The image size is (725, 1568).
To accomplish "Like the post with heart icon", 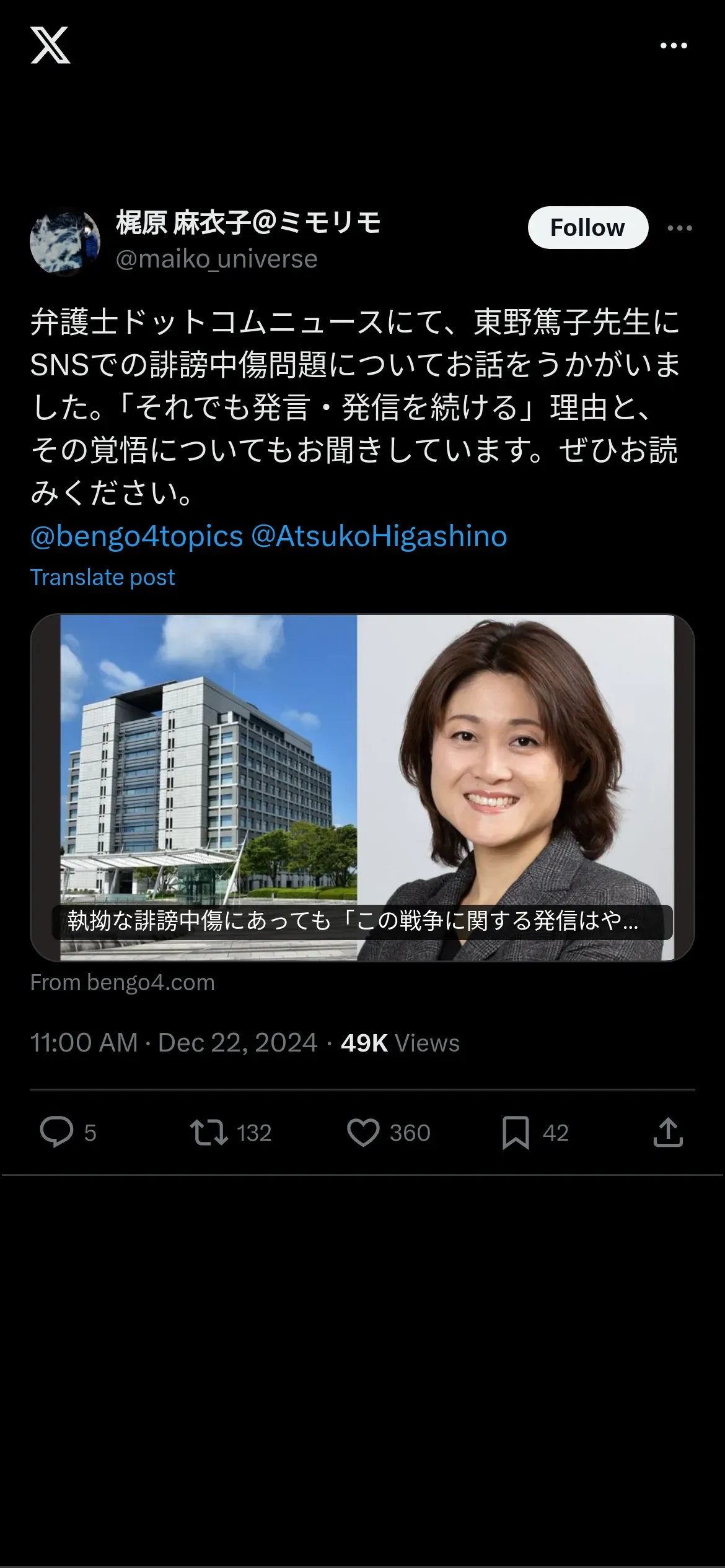I will point(363,1133).
